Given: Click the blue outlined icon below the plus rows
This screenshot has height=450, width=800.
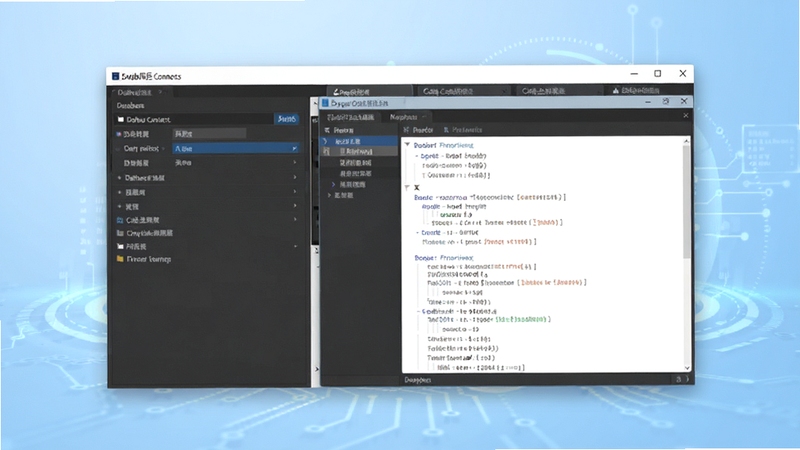Looking at the screenshot, I should (x=120, y=220).
